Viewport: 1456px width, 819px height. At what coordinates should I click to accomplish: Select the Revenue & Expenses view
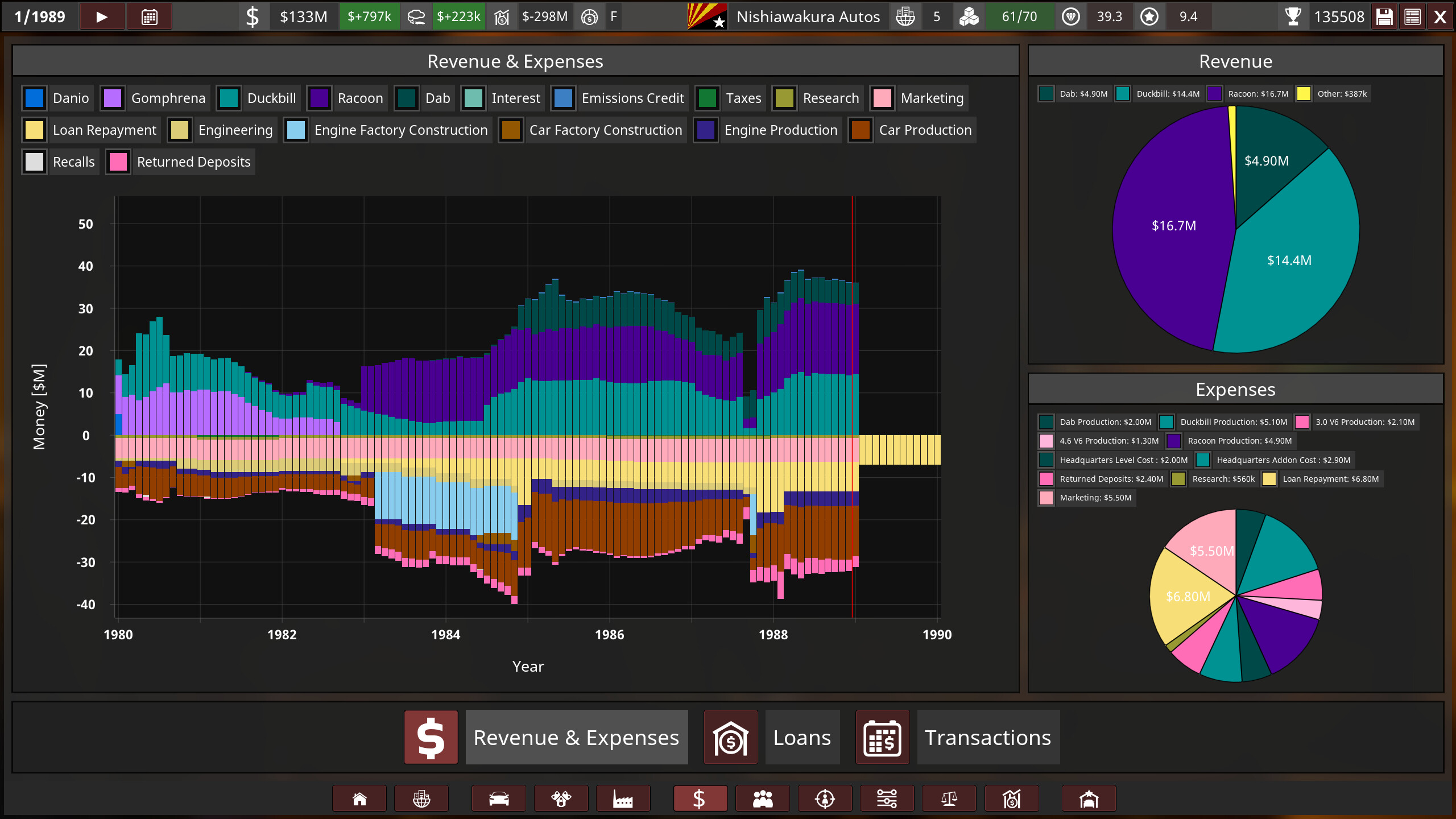click(x=576, y=737)
